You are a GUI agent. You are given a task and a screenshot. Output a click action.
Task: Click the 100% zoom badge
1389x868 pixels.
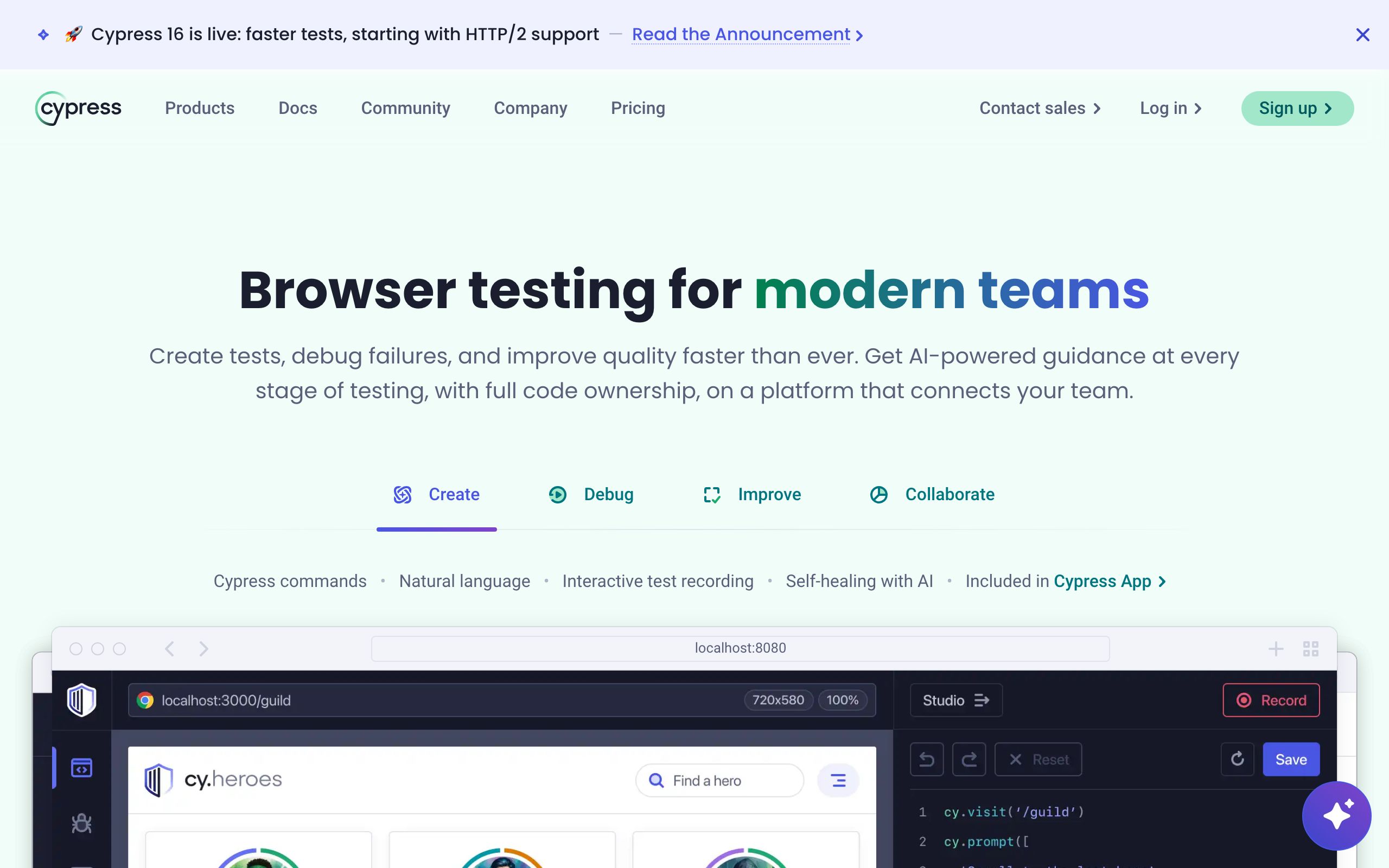point(842,700)
